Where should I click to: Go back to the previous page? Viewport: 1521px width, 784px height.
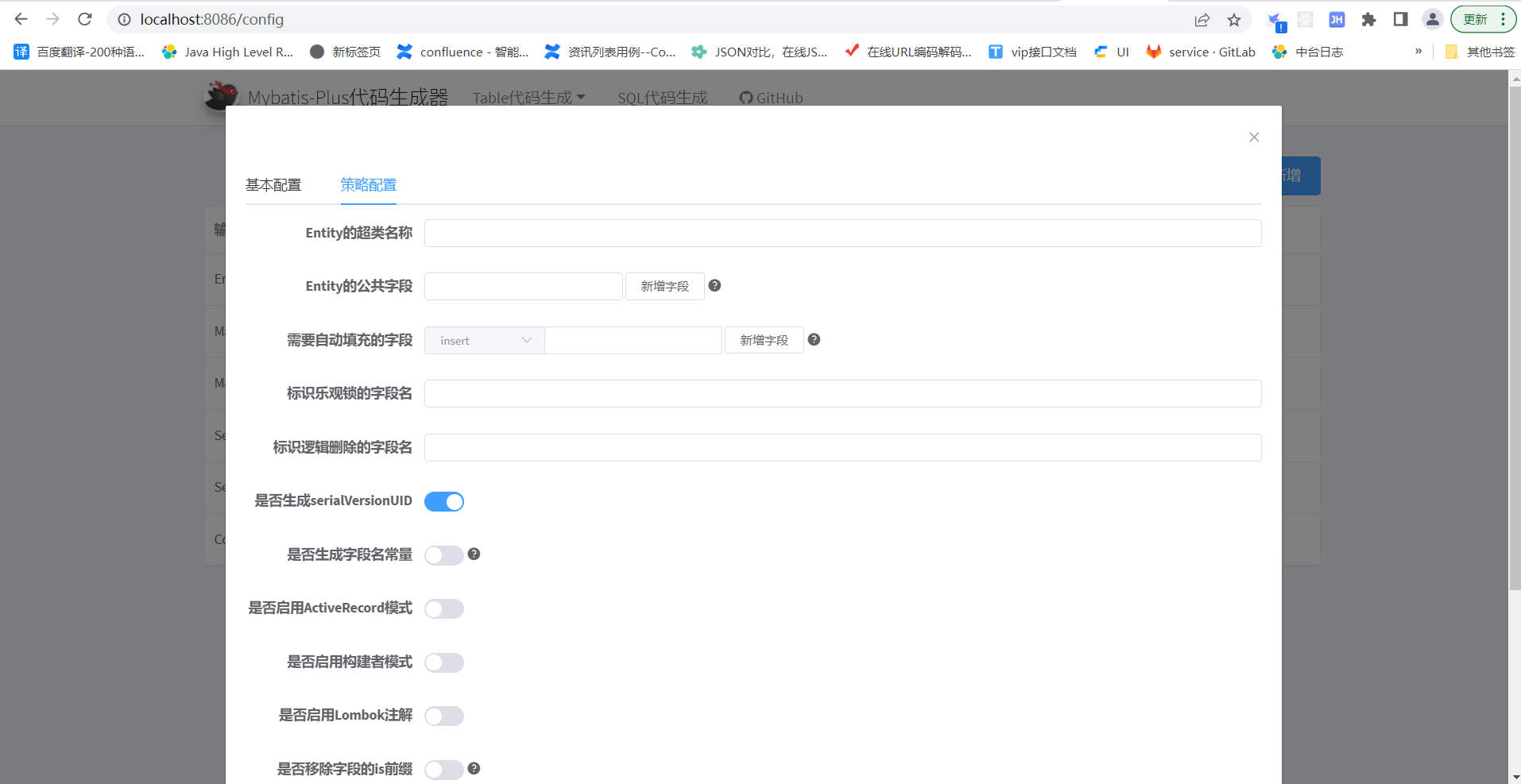point(21,19)
